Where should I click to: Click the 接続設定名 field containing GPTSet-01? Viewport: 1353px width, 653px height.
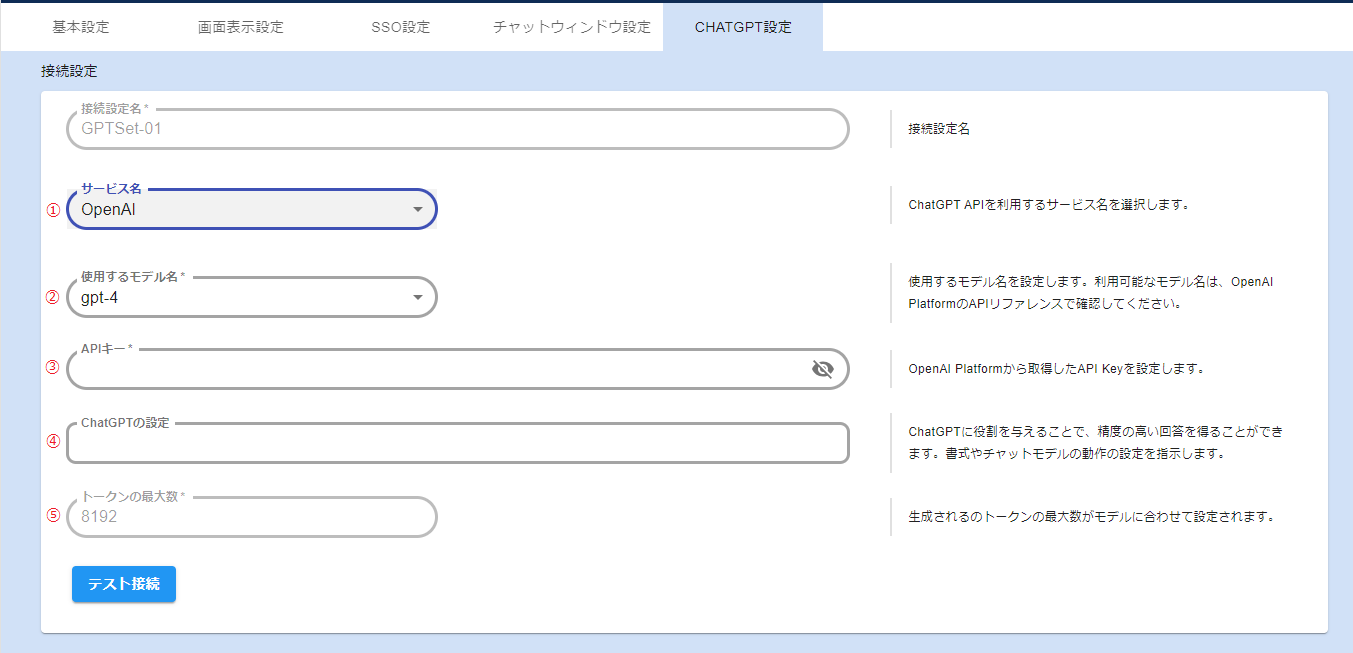click(457, 129)
